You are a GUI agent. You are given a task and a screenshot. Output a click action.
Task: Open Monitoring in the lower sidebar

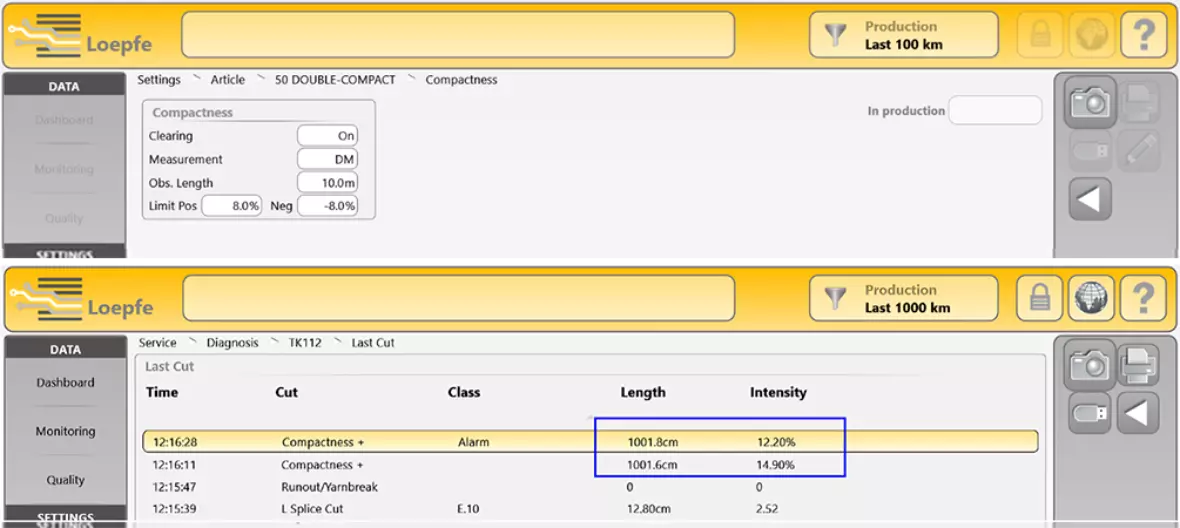65,431
